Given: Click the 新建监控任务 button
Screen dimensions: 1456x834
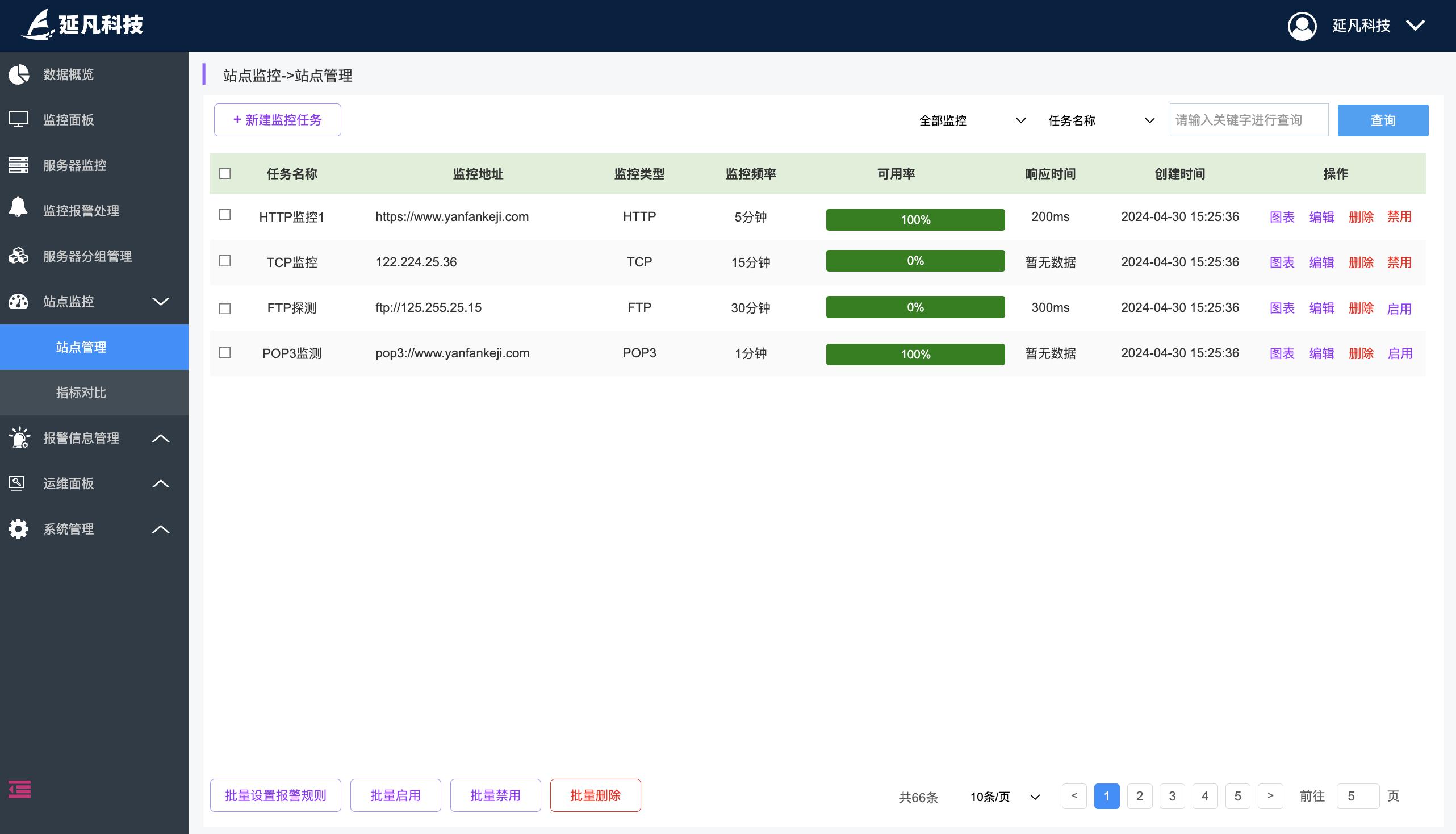Looking at the screenshot, I should tap(277, 120).
